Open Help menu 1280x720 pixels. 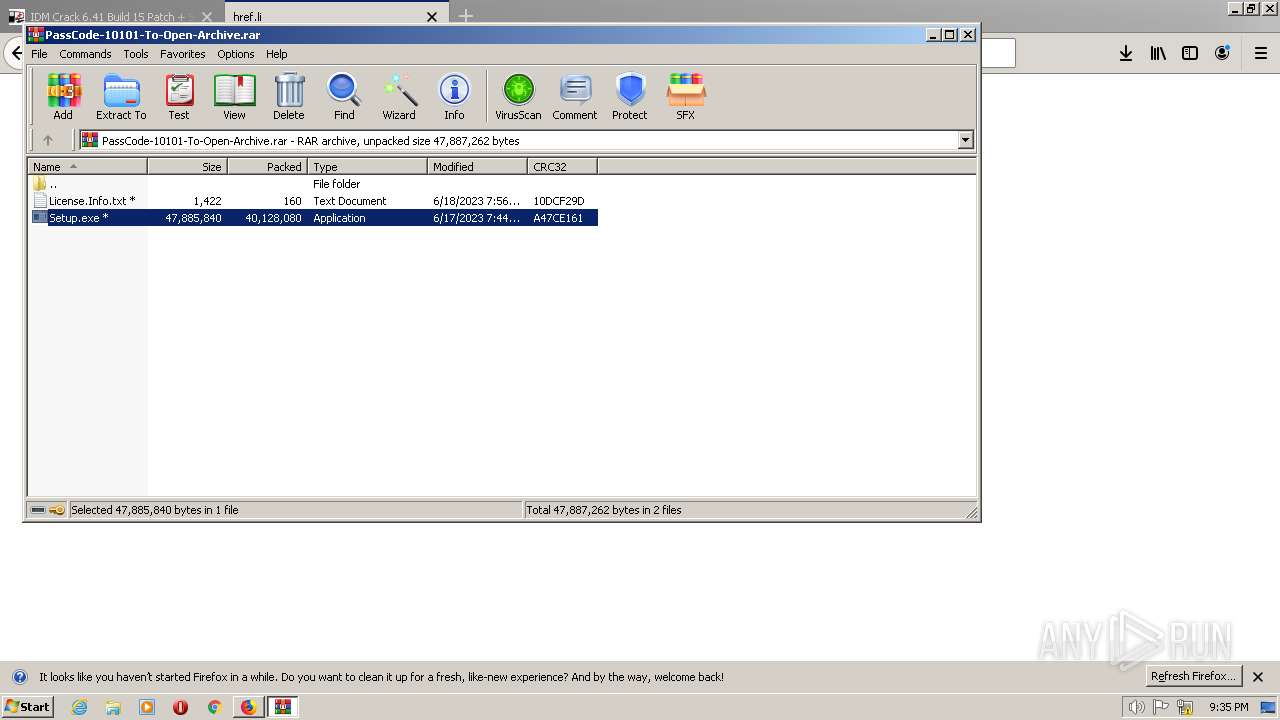[x=277, y=54]
